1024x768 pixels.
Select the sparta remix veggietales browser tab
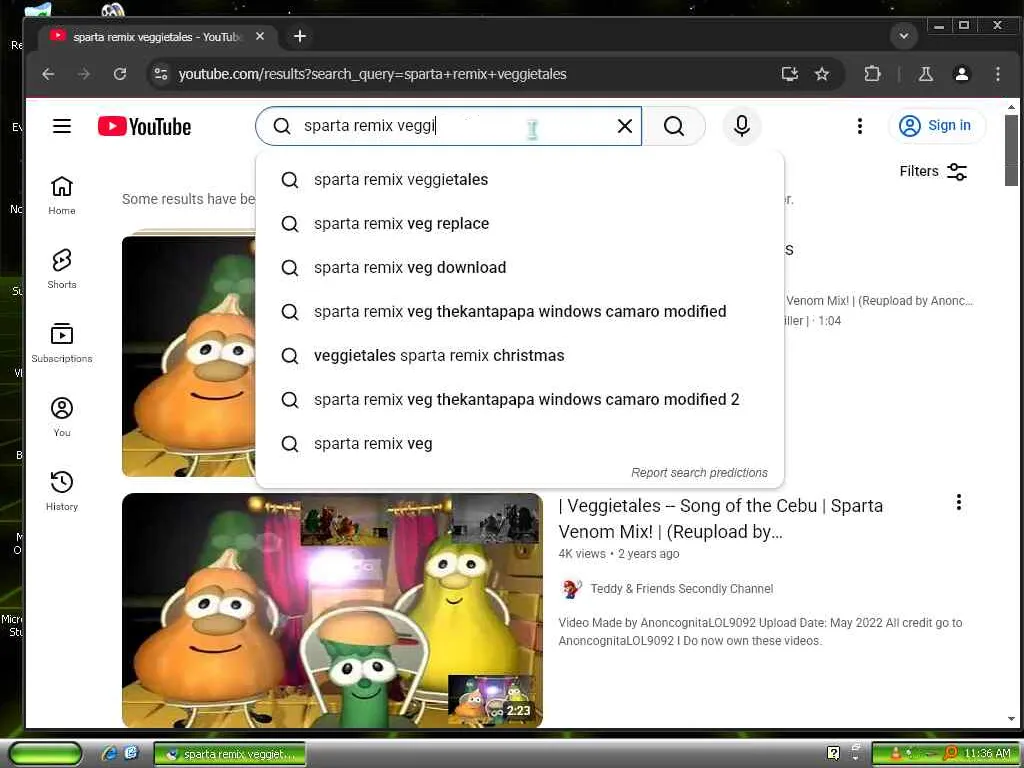[157, 37]
